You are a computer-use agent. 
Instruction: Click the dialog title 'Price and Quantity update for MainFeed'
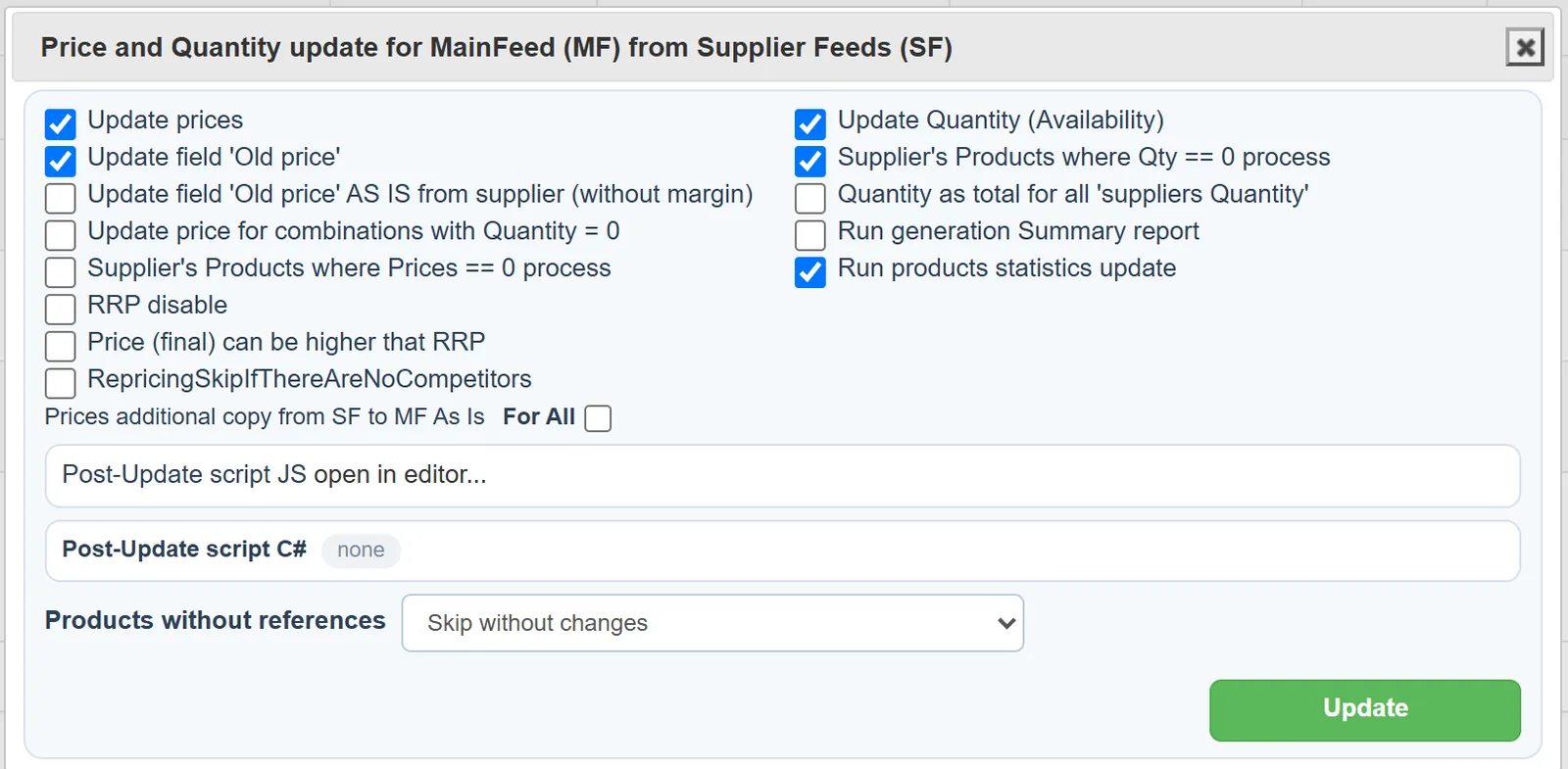496,47
